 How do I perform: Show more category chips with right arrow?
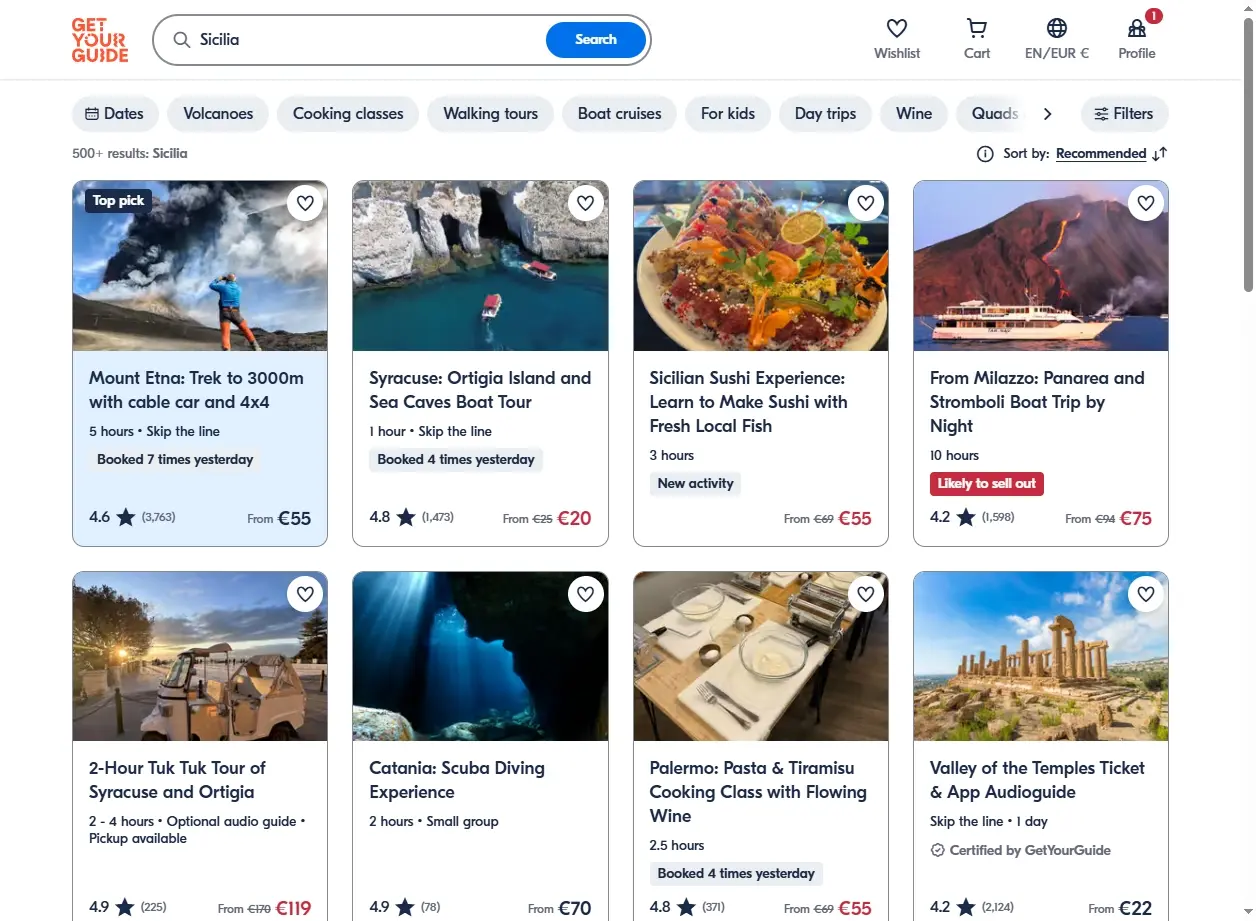tap(1047, 114)
